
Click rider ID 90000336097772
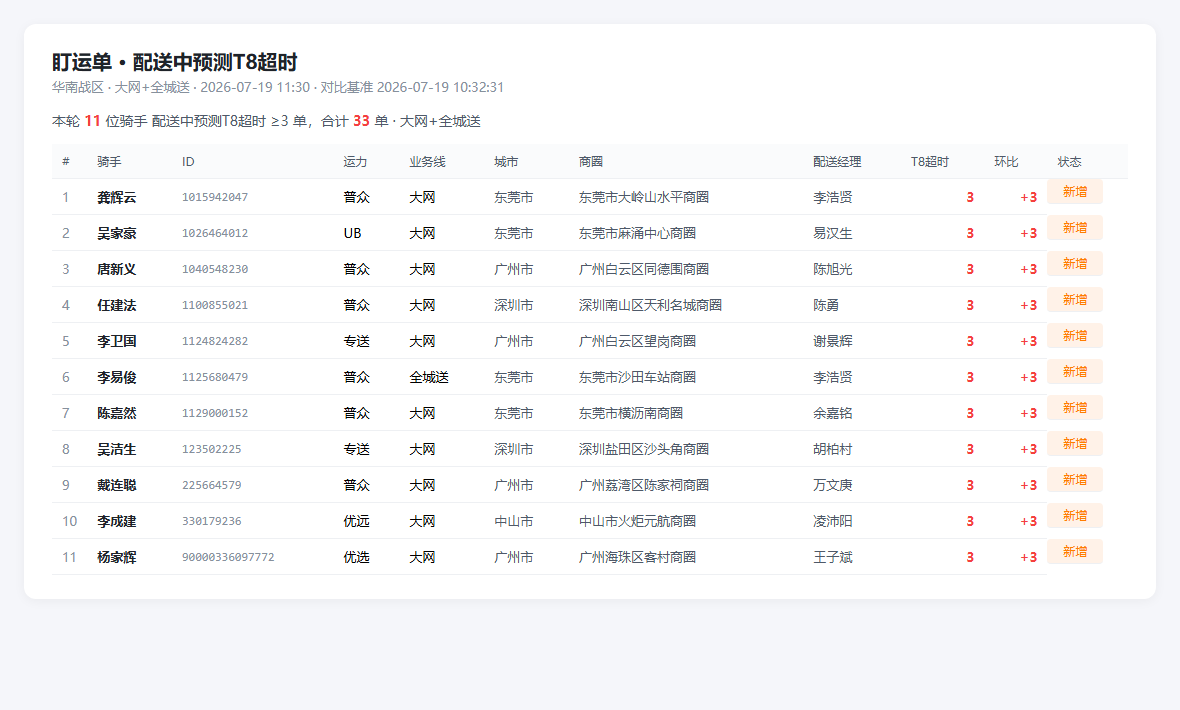228,557
